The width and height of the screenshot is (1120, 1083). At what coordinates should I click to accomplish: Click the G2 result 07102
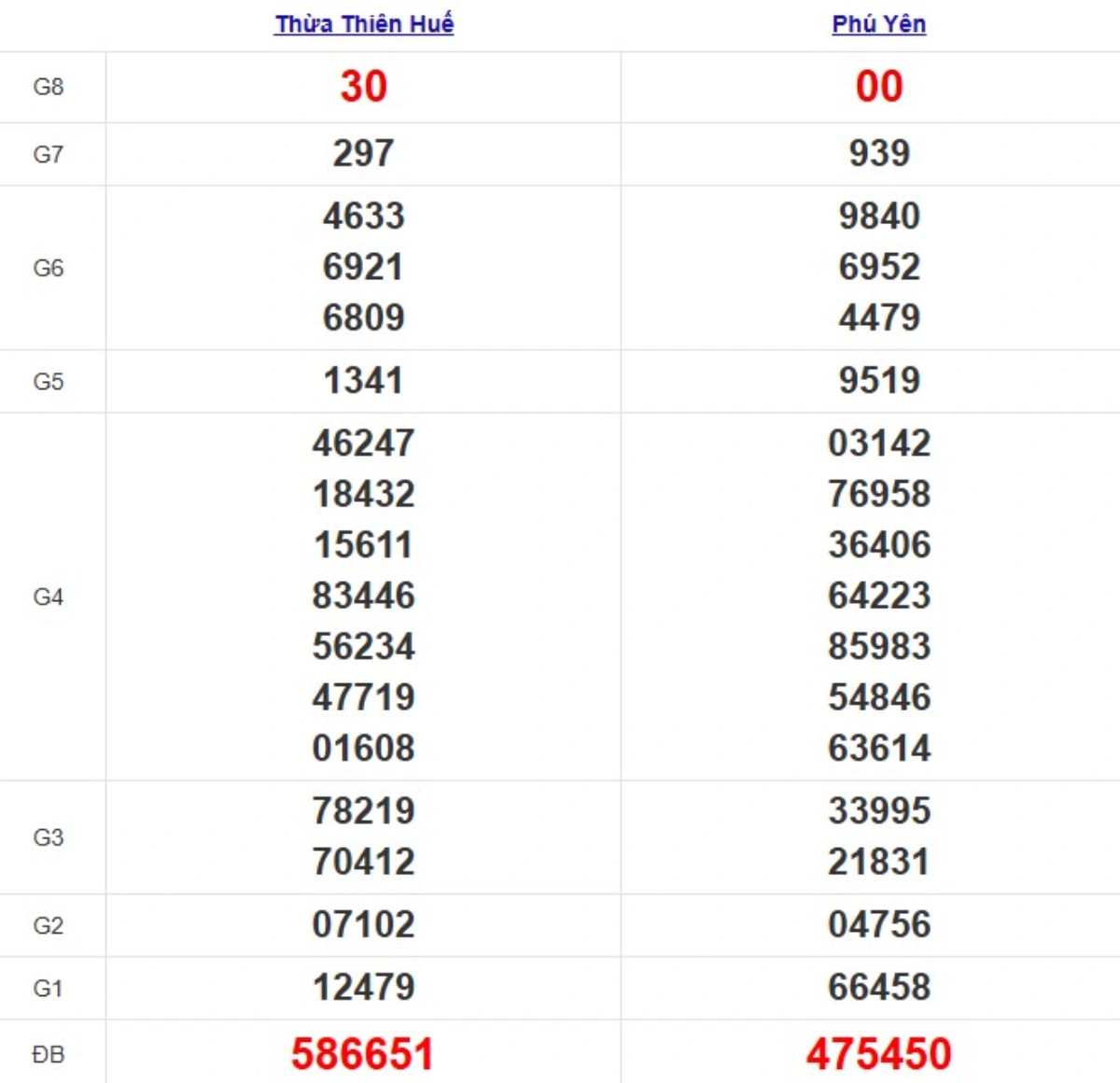tap(363, 924)
